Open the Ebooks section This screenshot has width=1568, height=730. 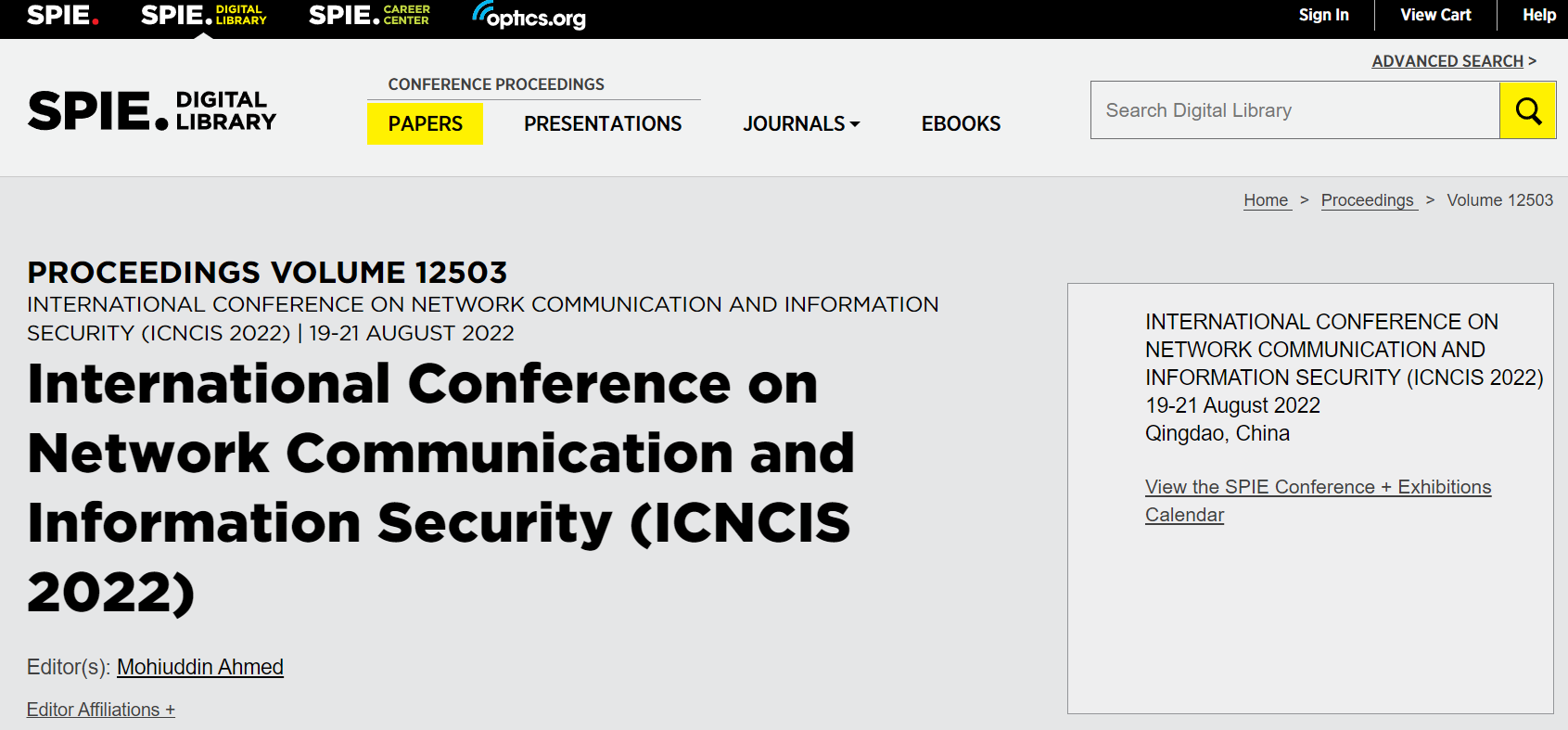(x=961, y=123)
